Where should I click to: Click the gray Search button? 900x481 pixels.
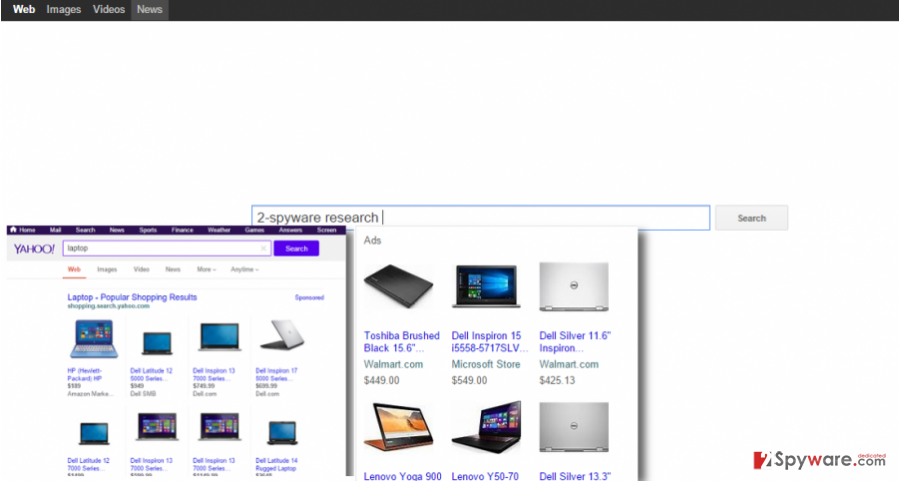tap(751, 218)
